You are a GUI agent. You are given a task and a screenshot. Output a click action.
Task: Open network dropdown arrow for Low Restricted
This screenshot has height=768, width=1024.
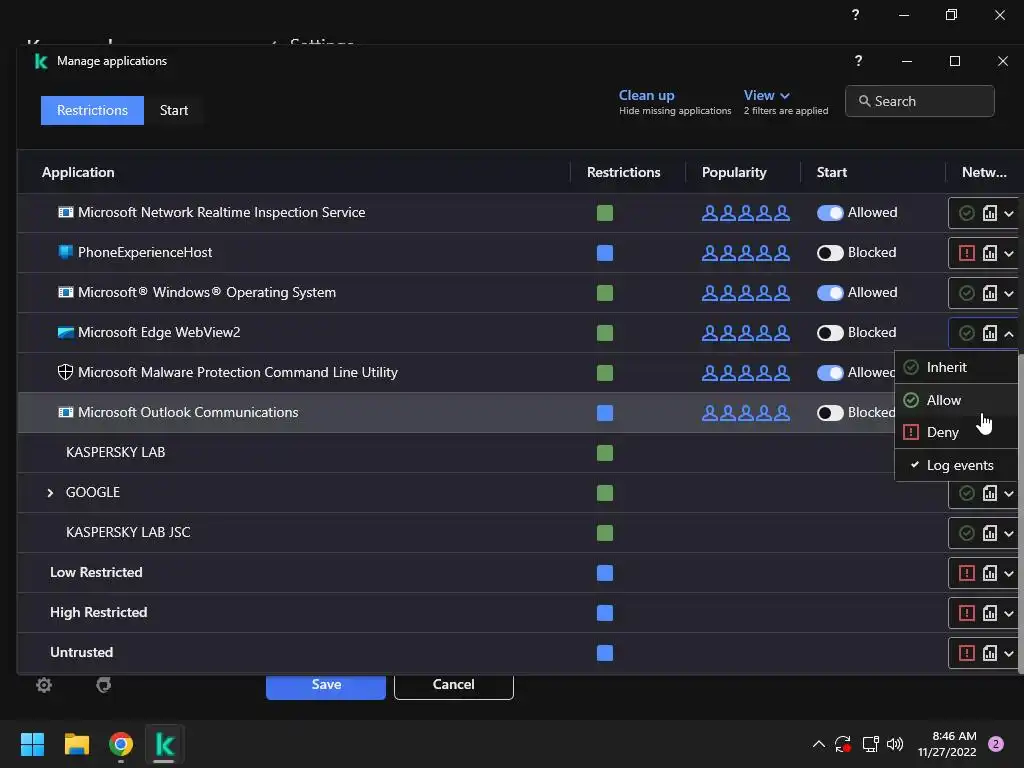click(1009, 574)
